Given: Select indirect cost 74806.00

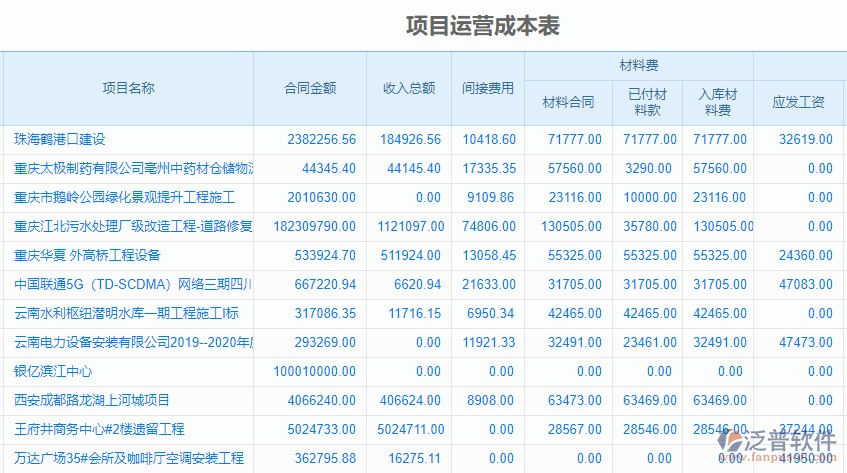Looking at the screenshot, I should point(489,227).
